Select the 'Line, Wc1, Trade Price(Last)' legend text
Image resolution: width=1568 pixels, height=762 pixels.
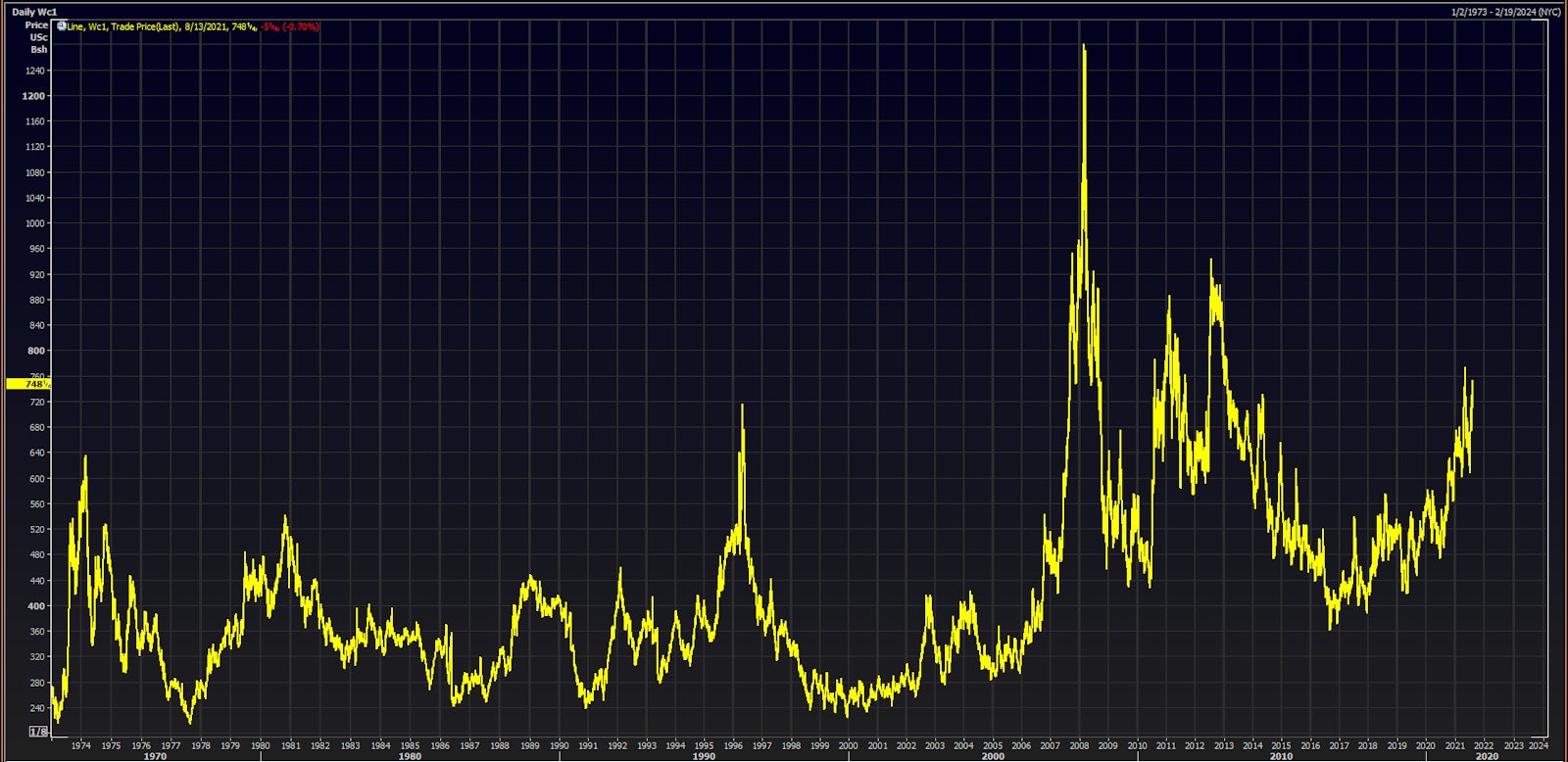pyautogui.click(x=123, y=26)
